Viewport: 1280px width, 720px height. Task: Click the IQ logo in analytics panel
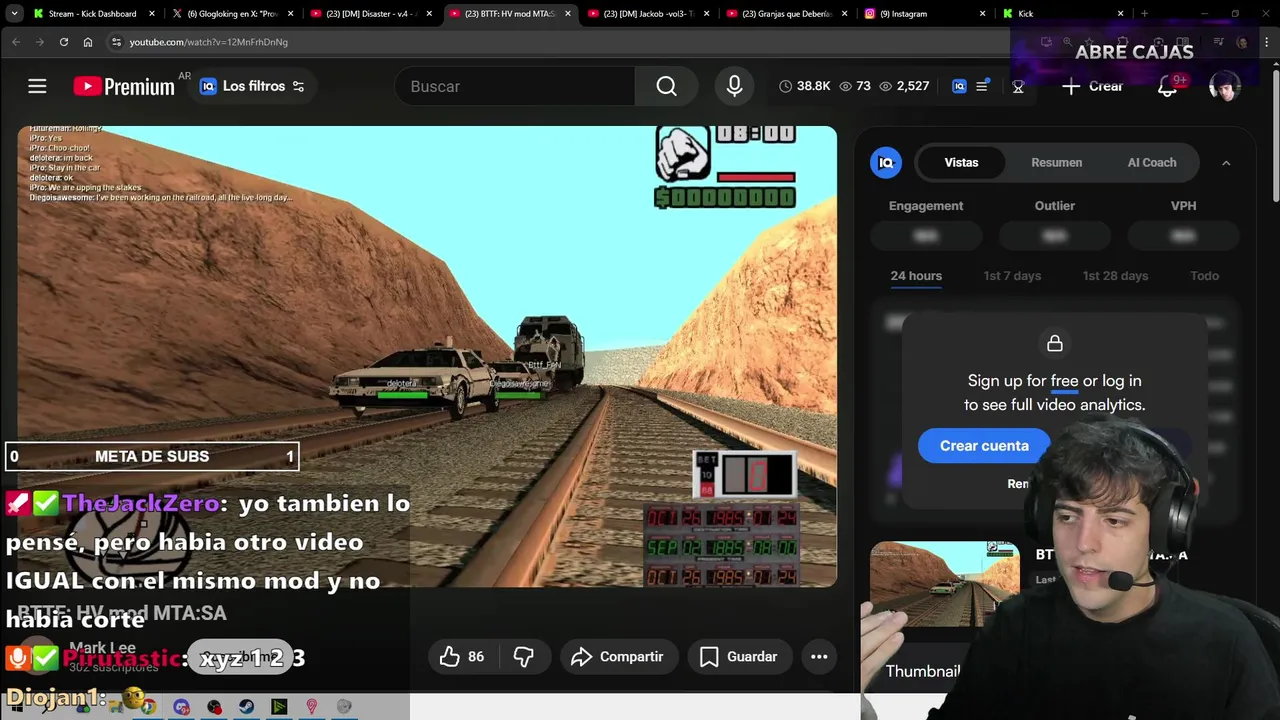886,162
